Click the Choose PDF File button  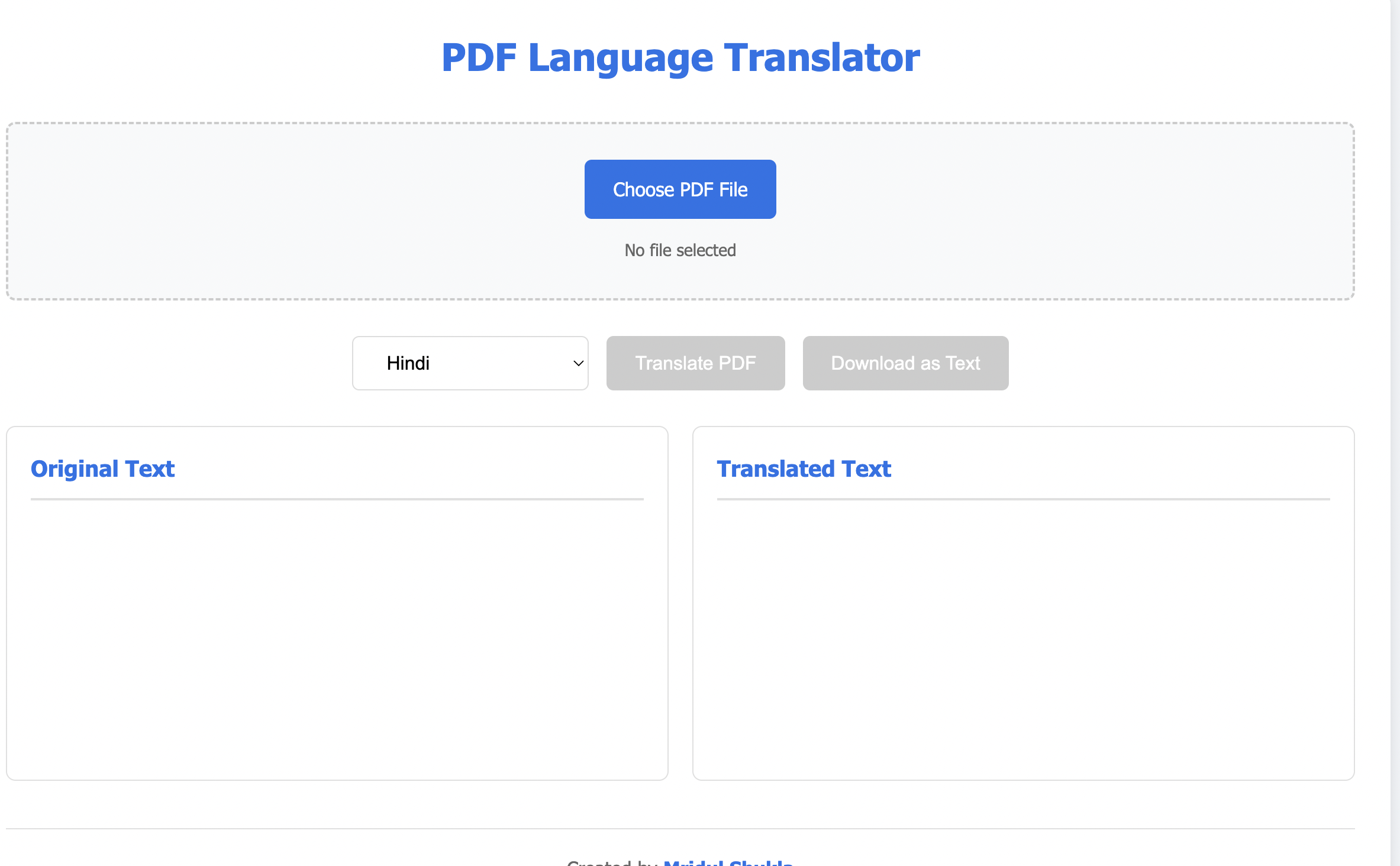click(x=680, y=189)
